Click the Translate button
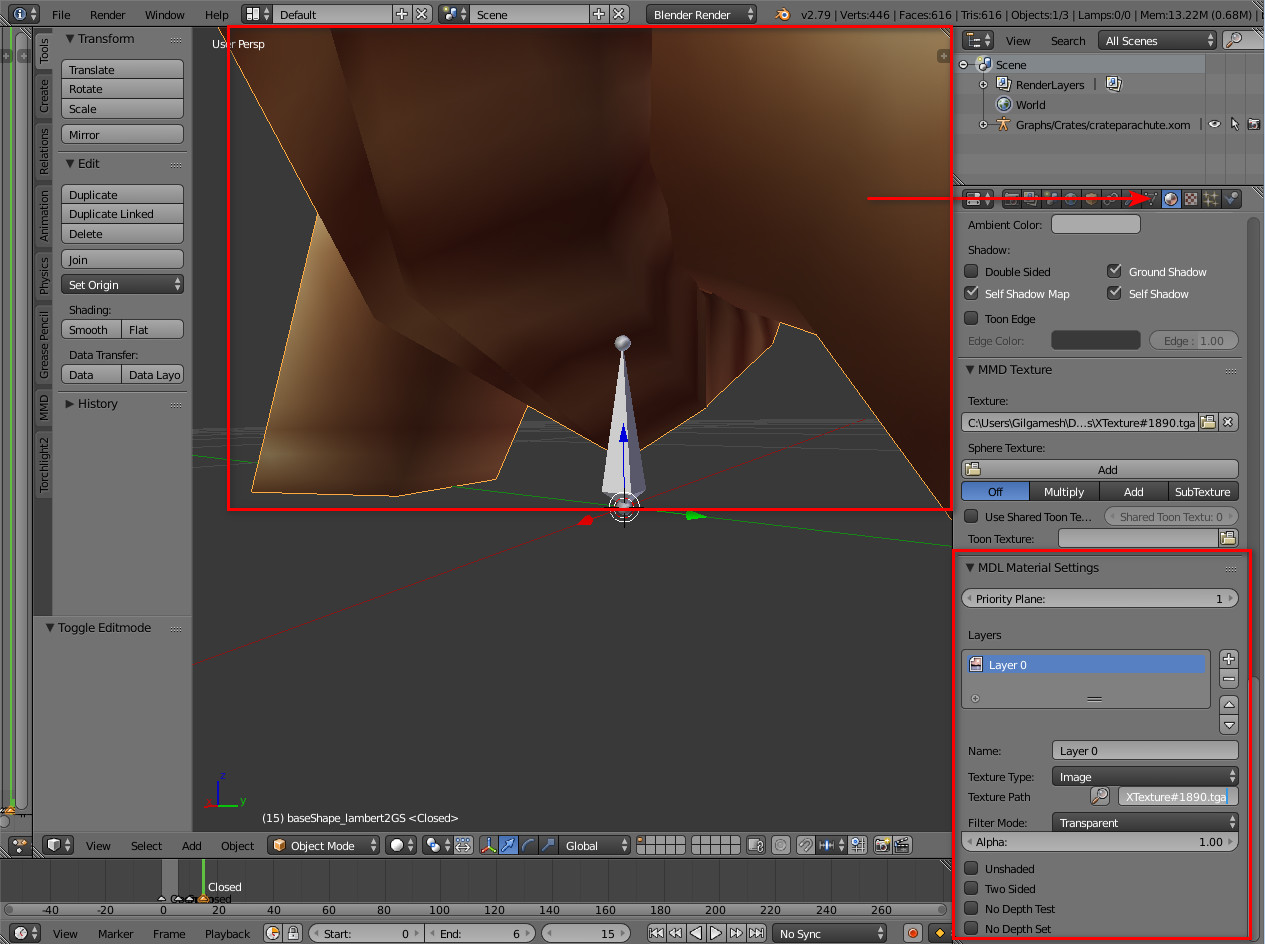This screenshot has width=1265, height=944. point(122,69)
